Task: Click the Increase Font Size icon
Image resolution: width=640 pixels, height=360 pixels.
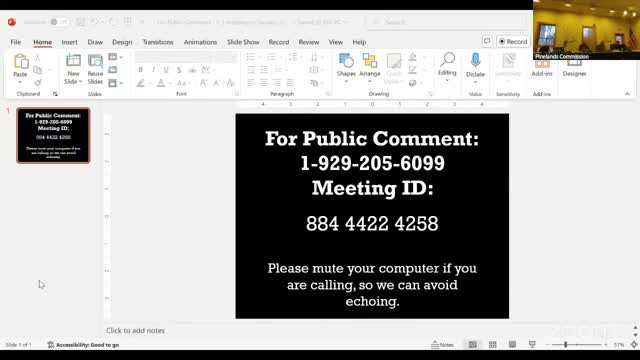Action: [203, 83]
